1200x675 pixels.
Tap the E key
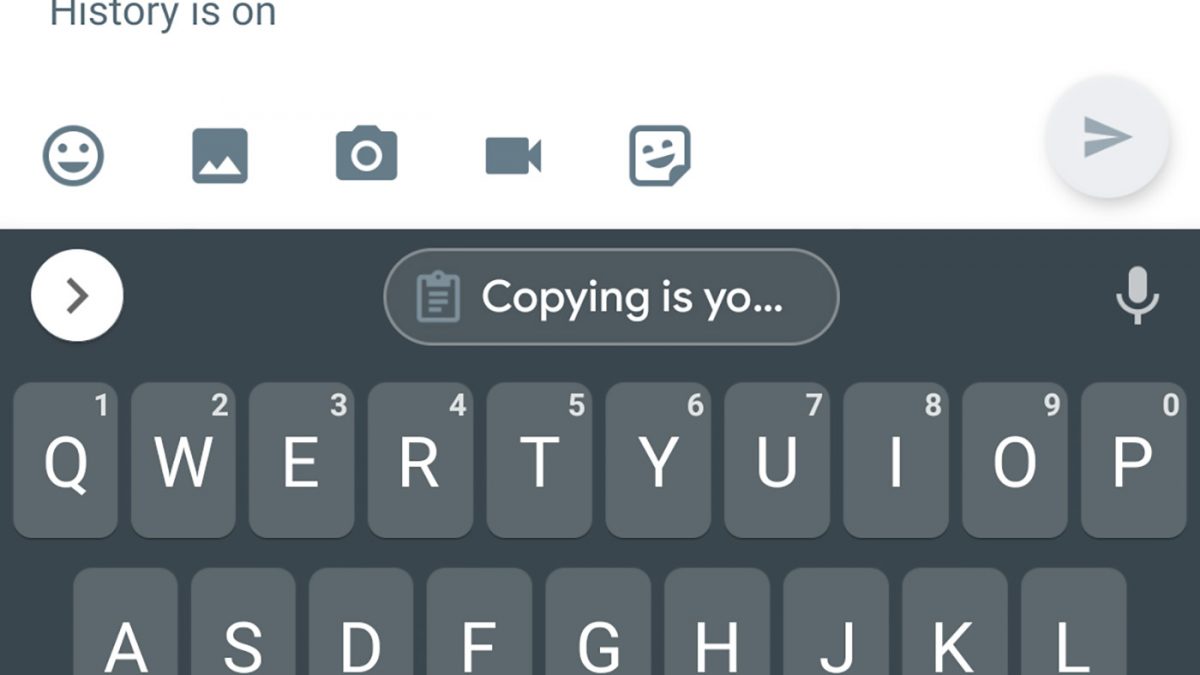tap(303, 460)
